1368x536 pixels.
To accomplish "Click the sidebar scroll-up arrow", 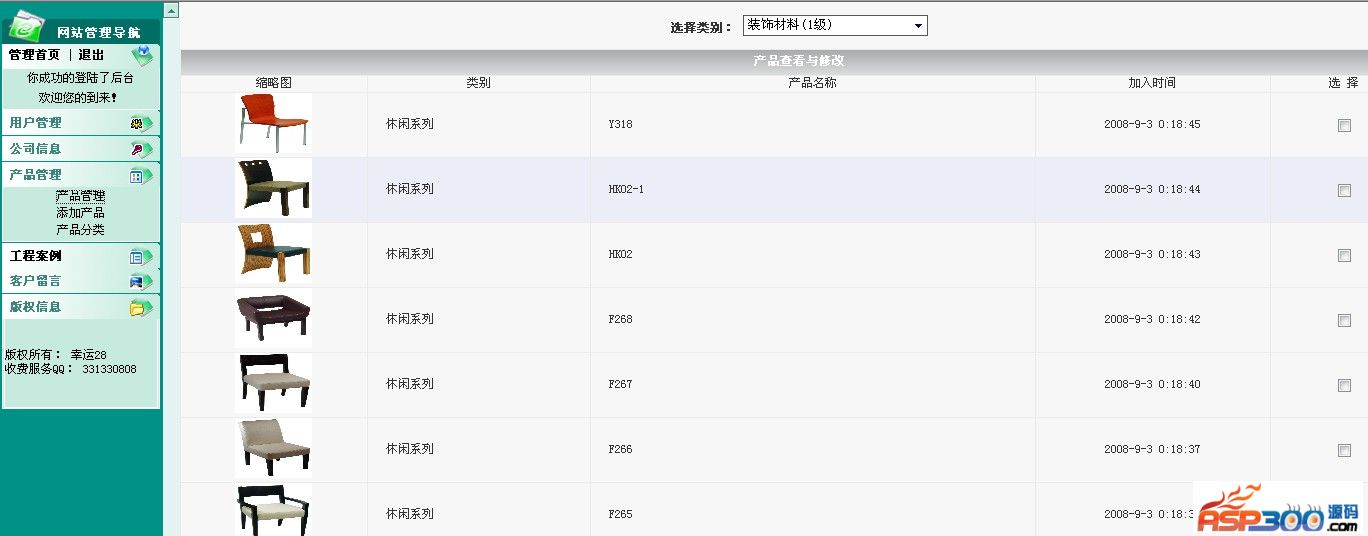I will pos(171,10).
